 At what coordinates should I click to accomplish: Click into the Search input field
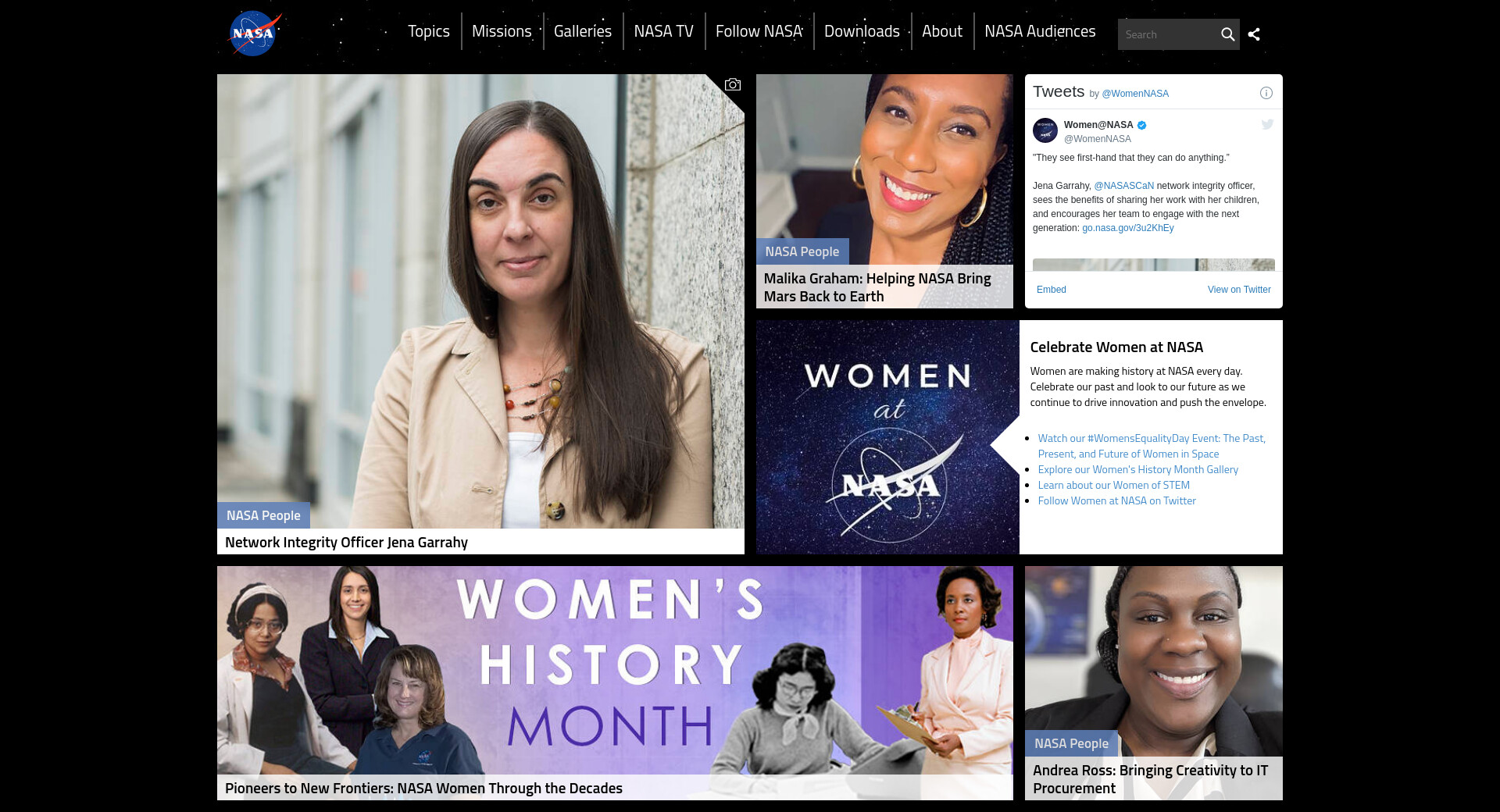1167,34
